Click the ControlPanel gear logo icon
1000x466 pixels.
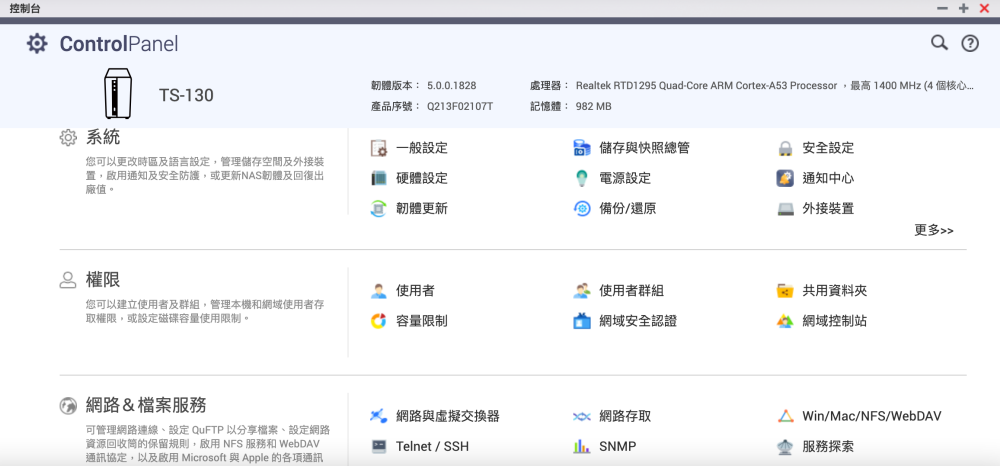(37, 43)
